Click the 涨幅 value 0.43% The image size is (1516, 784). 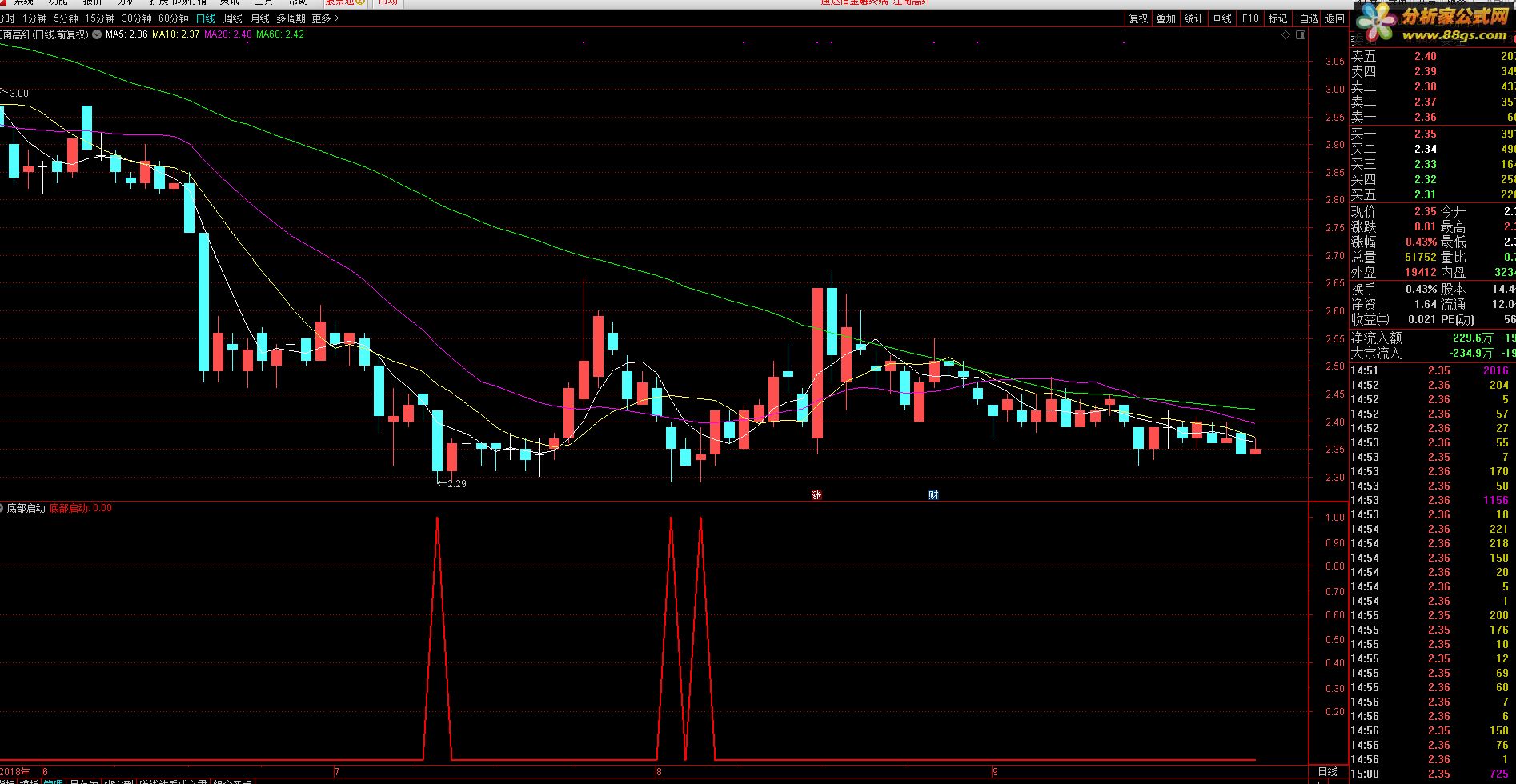coord(1422,242)
